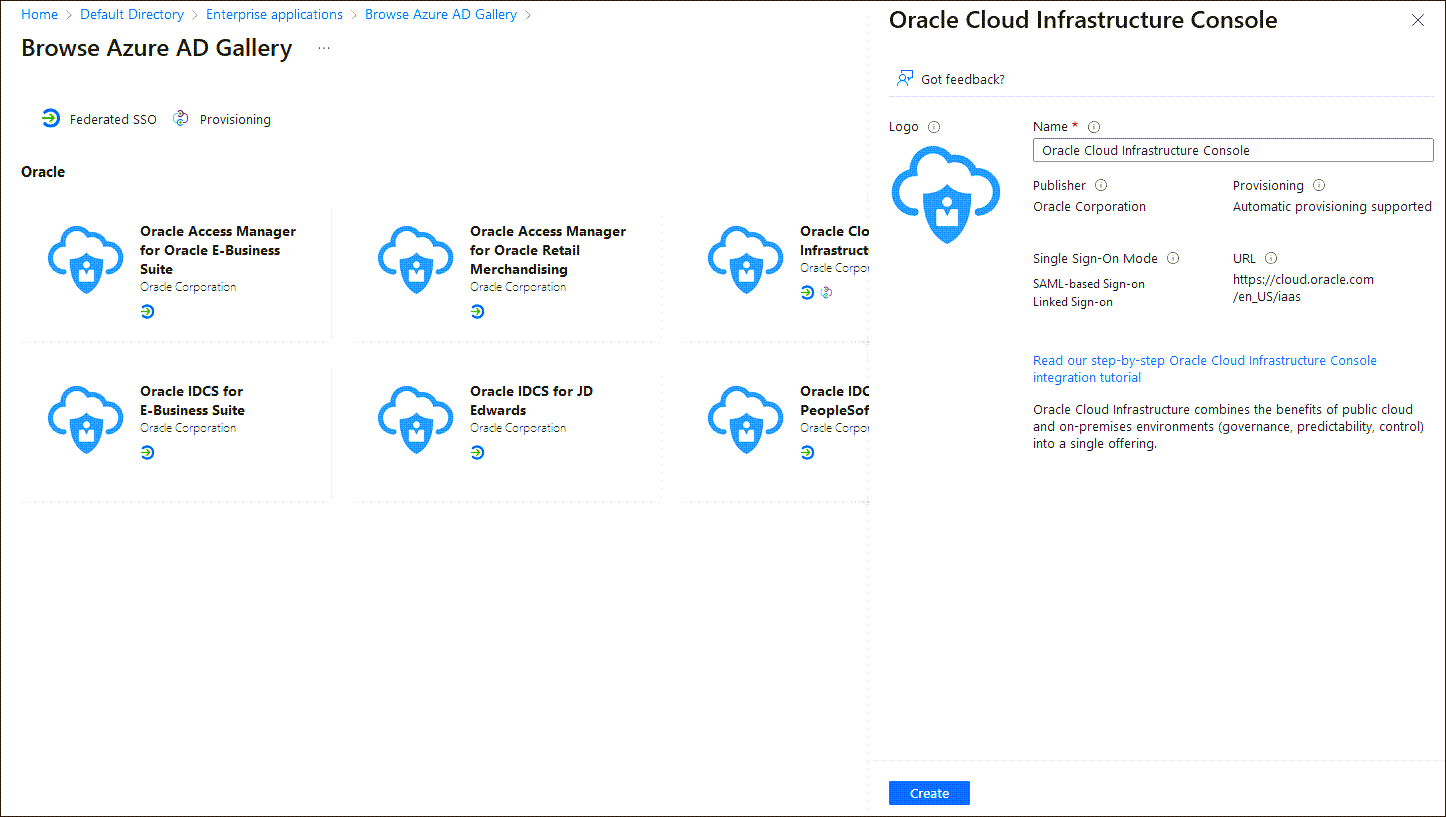Select the Provisioning filter
The height and width of the screenshot is (817, 1446).
222,119
